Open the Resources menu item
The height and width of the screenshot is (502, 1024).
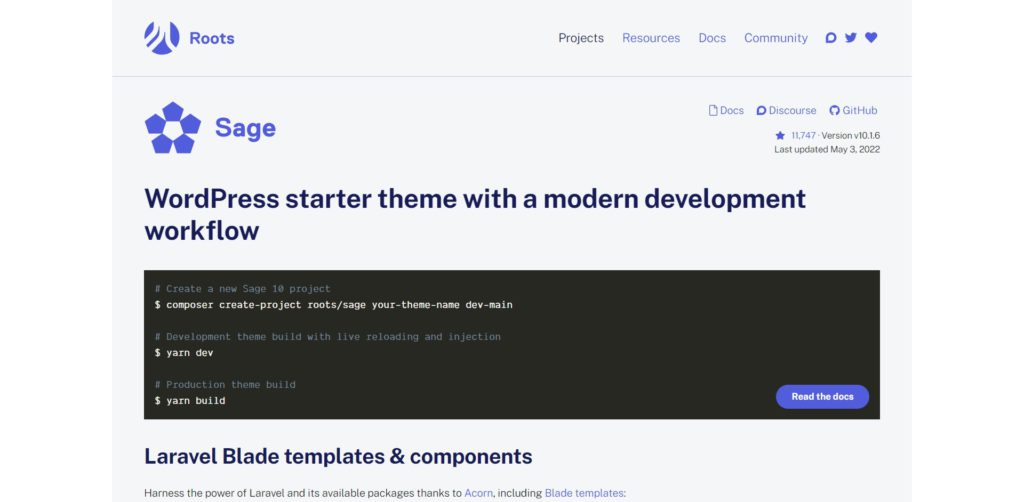[x=651, y=38]
